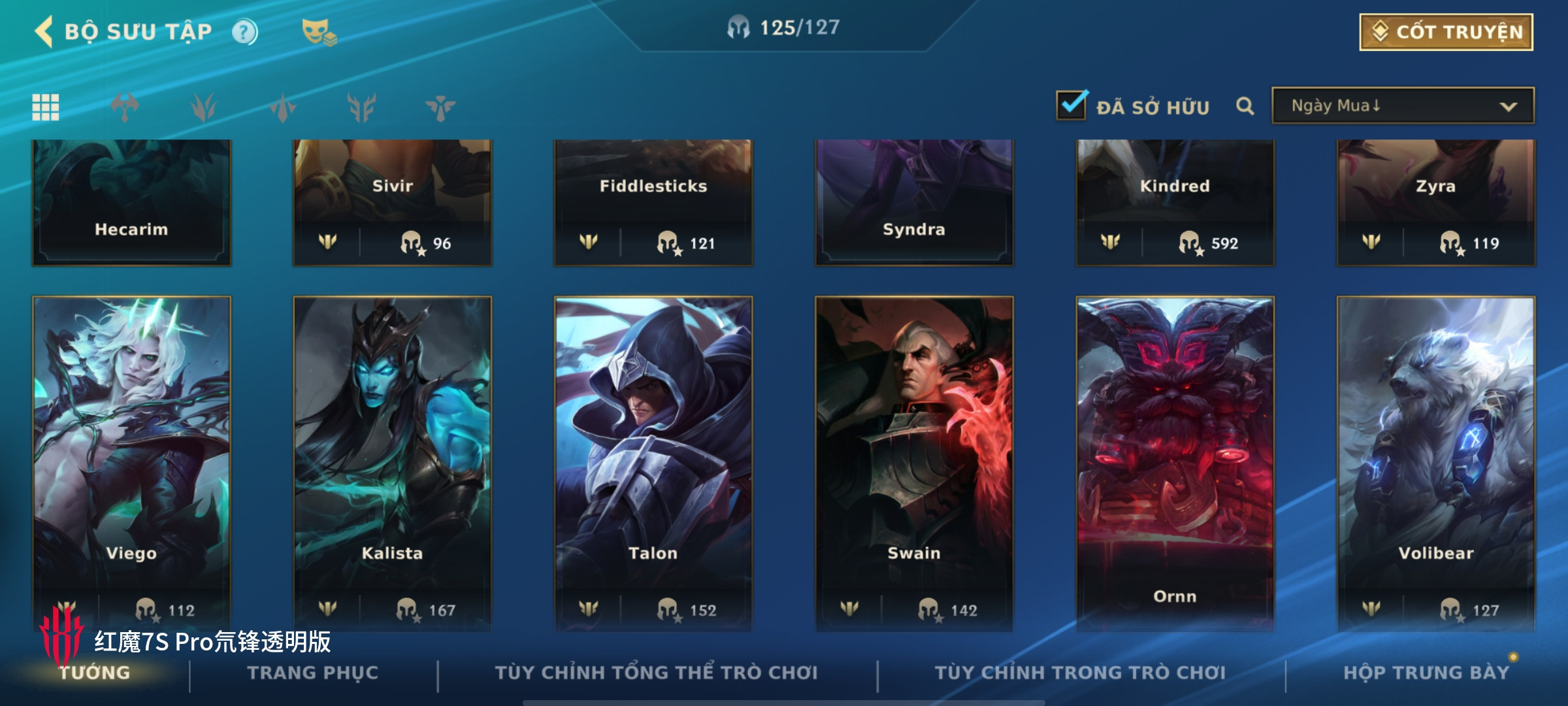Open the Viego champion card
The width and height of the screenshot is (1568, 706).
coord(131,463)
